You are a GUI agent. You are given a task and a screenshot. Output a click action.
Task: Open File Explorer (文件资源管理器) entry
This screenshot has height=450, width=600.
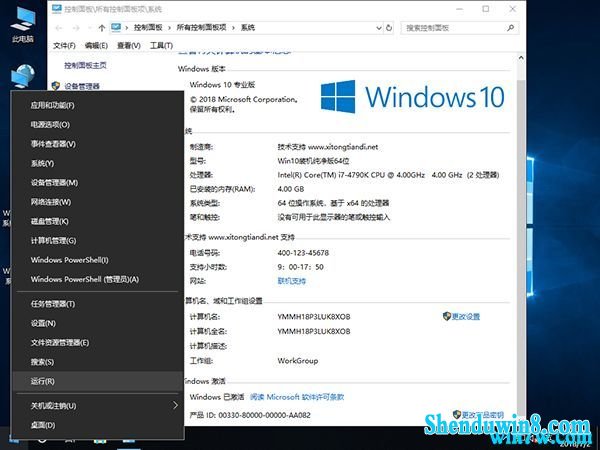pyautogui.click(x=98, y=342)
